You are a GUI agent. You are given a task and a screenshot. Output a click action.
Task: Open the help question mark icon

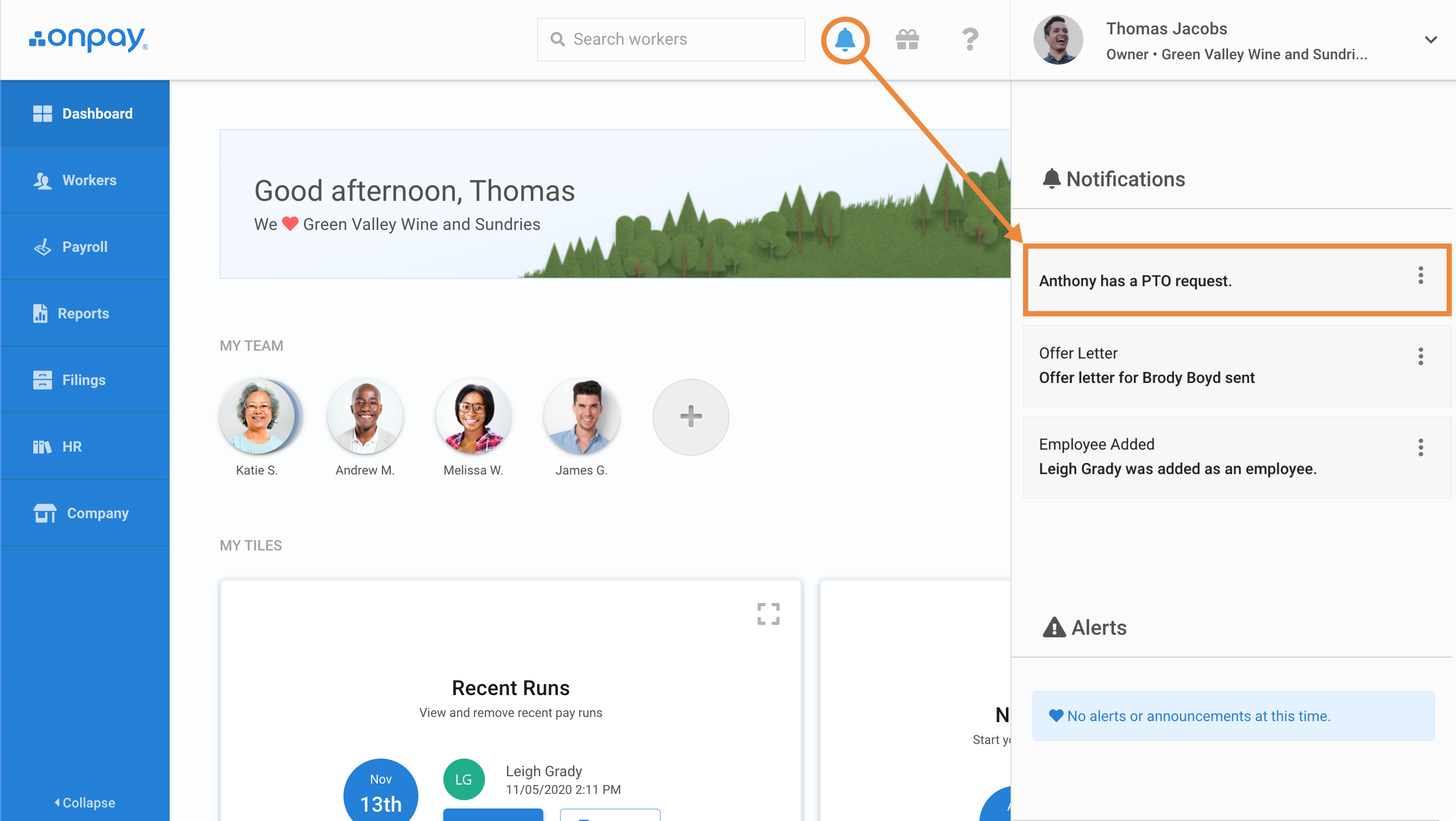970,40
